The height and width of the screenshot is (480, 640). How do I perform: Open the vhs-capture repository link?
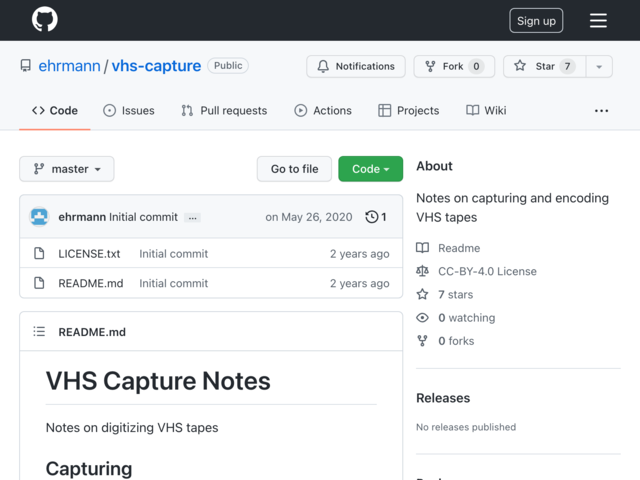(156, 66)
